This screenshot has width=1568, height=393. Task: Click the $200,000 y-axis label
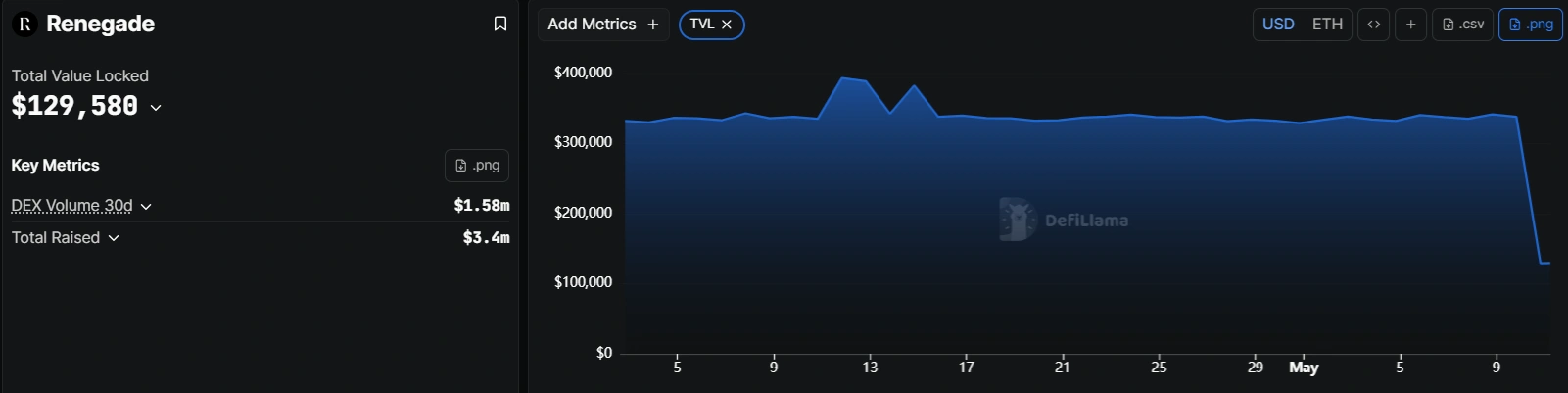click(x=583, y=213)
